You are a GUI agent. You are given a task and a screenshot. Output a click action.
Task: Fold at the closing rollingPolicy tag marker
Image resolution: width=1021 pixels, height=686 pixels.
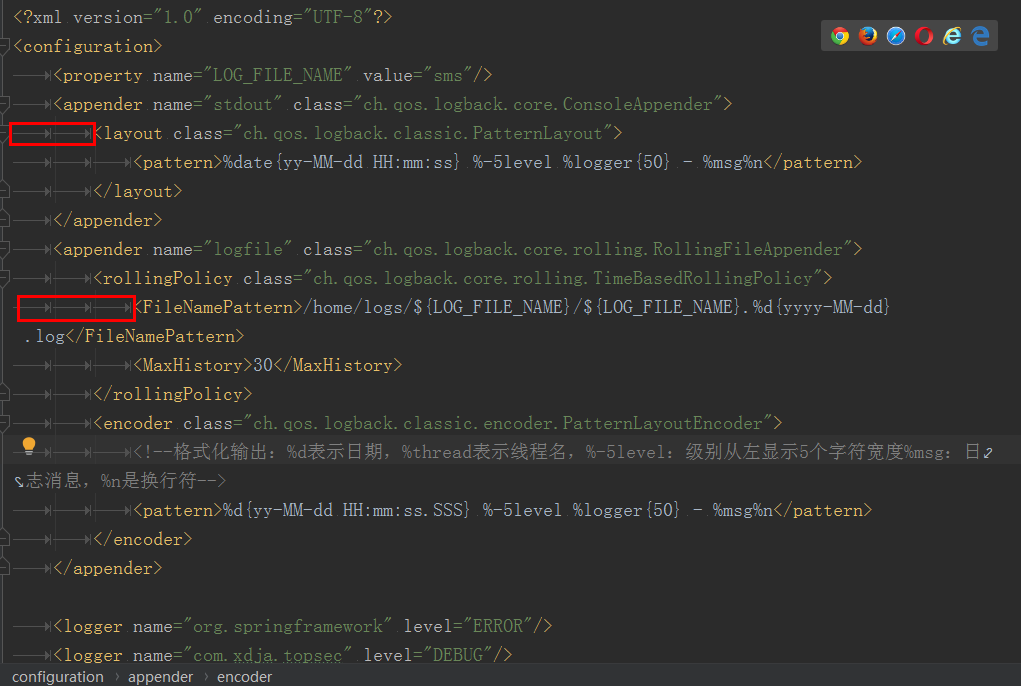click(x=4, y=394)
